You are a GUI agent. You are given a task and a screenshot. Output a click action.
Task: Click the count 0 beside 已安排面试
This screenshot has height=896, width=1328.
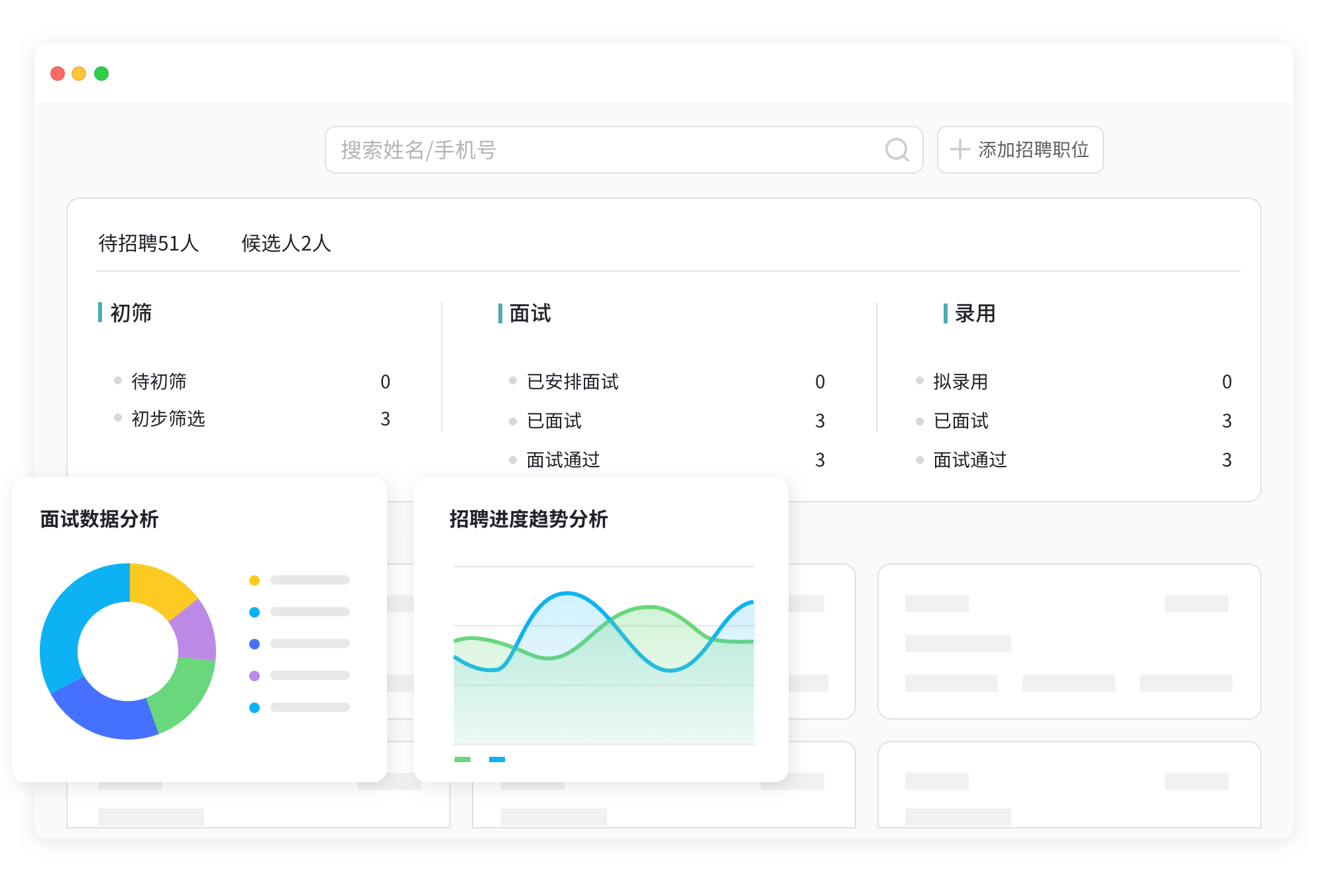[x=820, y=382]
